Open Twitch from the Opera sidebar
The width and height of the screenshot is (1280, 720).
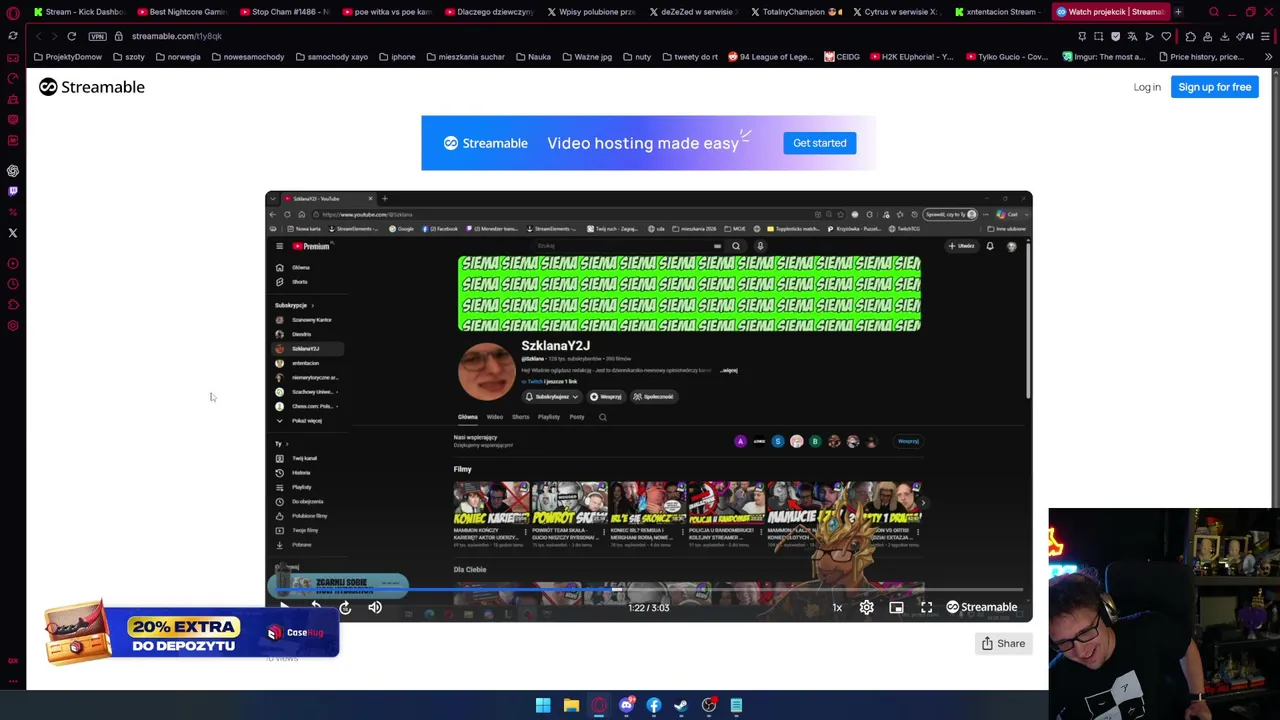tap(13, 191)
